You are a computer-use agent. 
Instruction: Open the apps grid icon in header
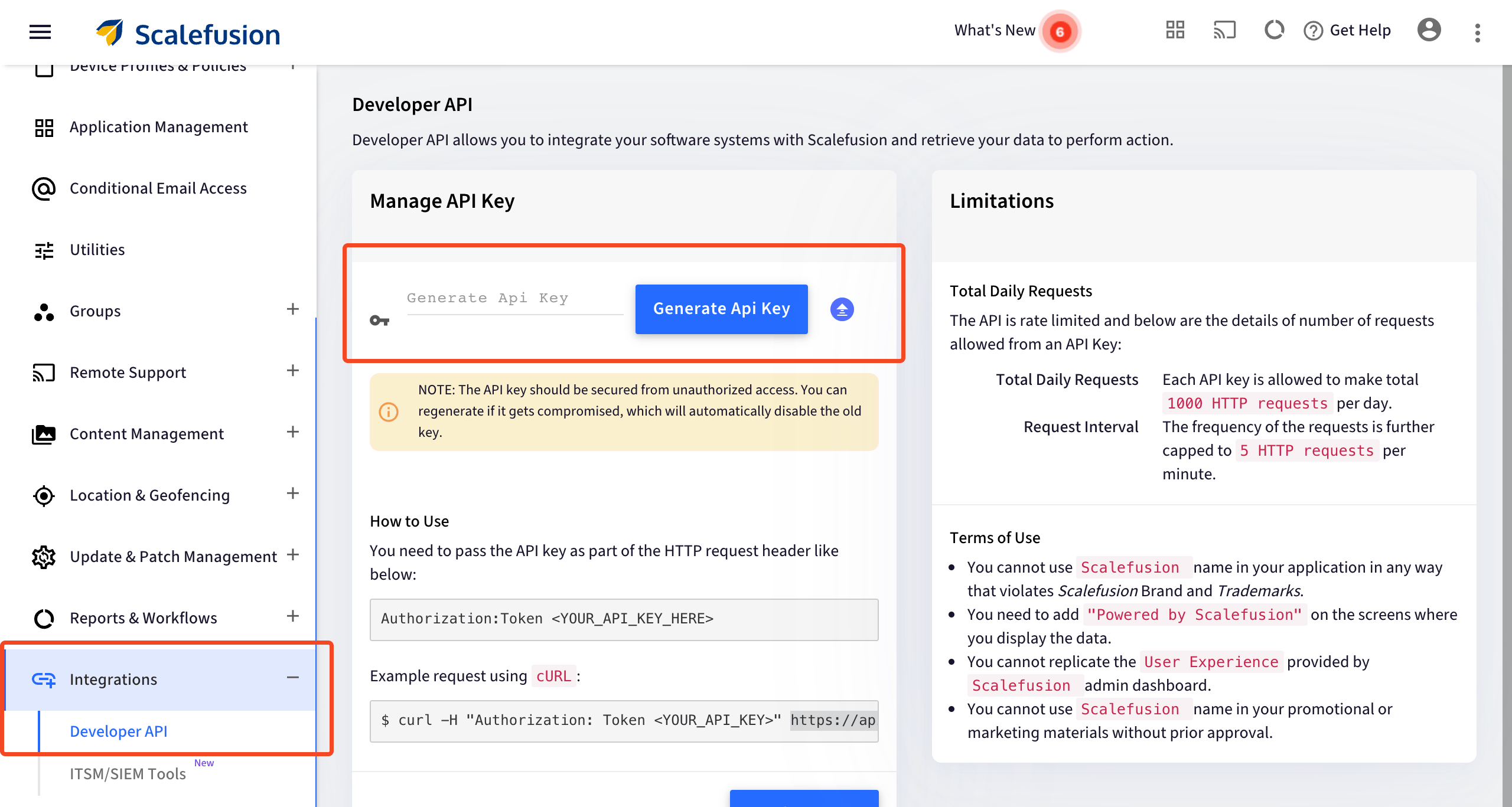pyautogui.click(x=1175, y=30)
